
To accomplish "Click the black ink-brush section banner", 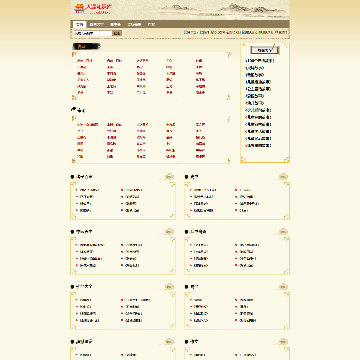I will coord(86,47).
